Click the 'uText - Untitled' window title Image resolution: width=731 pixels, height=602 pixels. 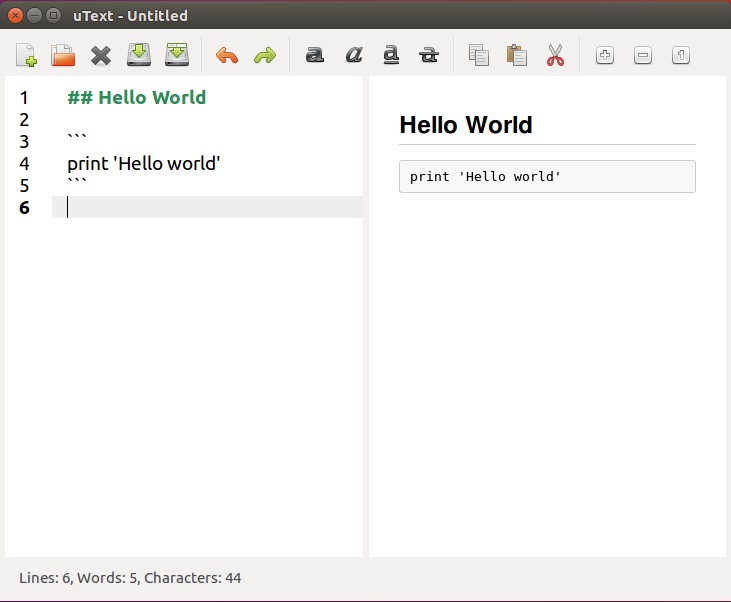(x=130, y=15)
